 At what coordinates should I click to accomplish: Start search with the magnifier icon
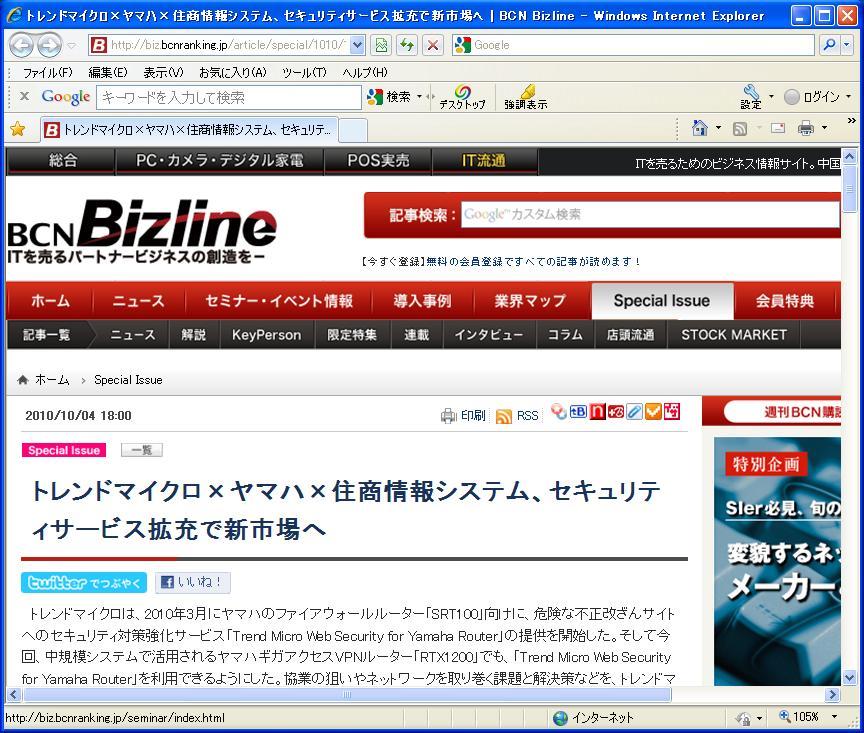829,45
